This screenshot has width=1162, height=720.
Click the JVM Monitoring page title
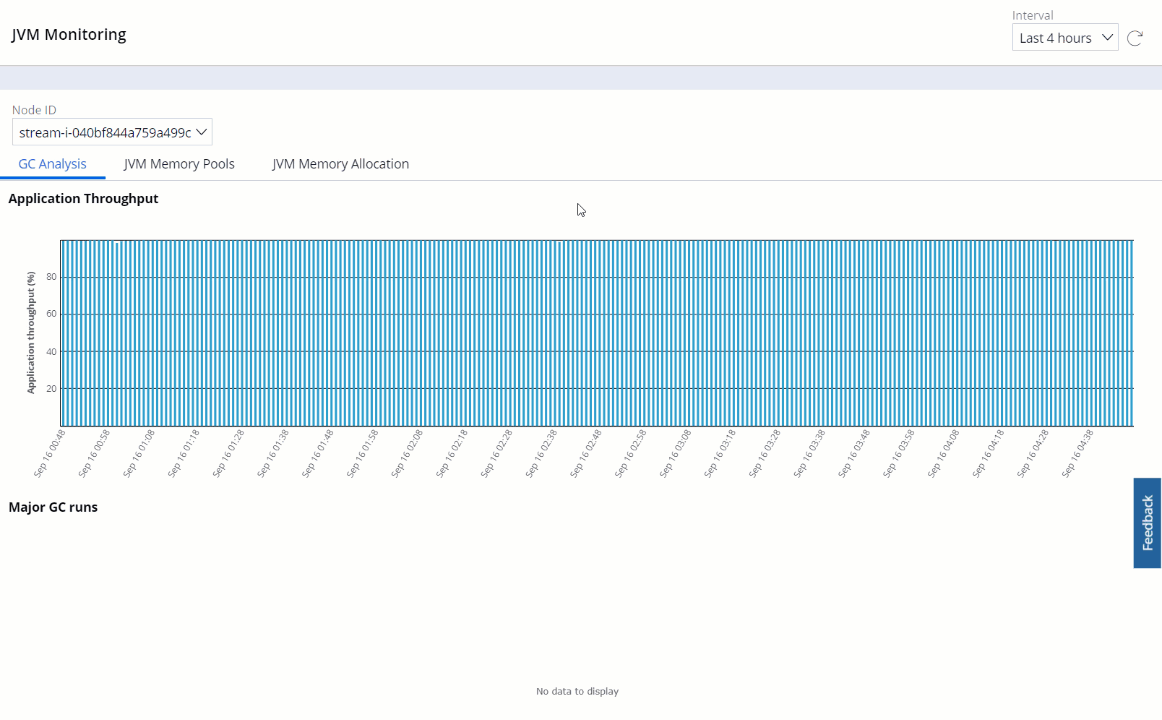coord(69,35)
